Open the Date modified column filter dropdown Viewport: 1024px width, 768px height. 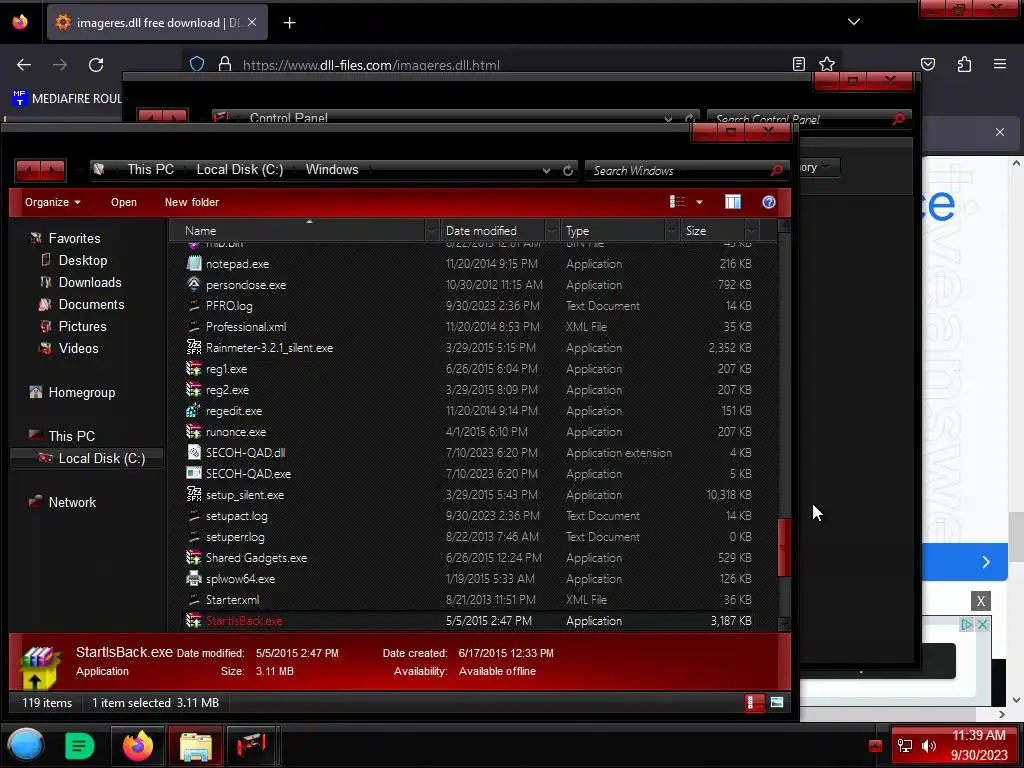tap(552, 231)
